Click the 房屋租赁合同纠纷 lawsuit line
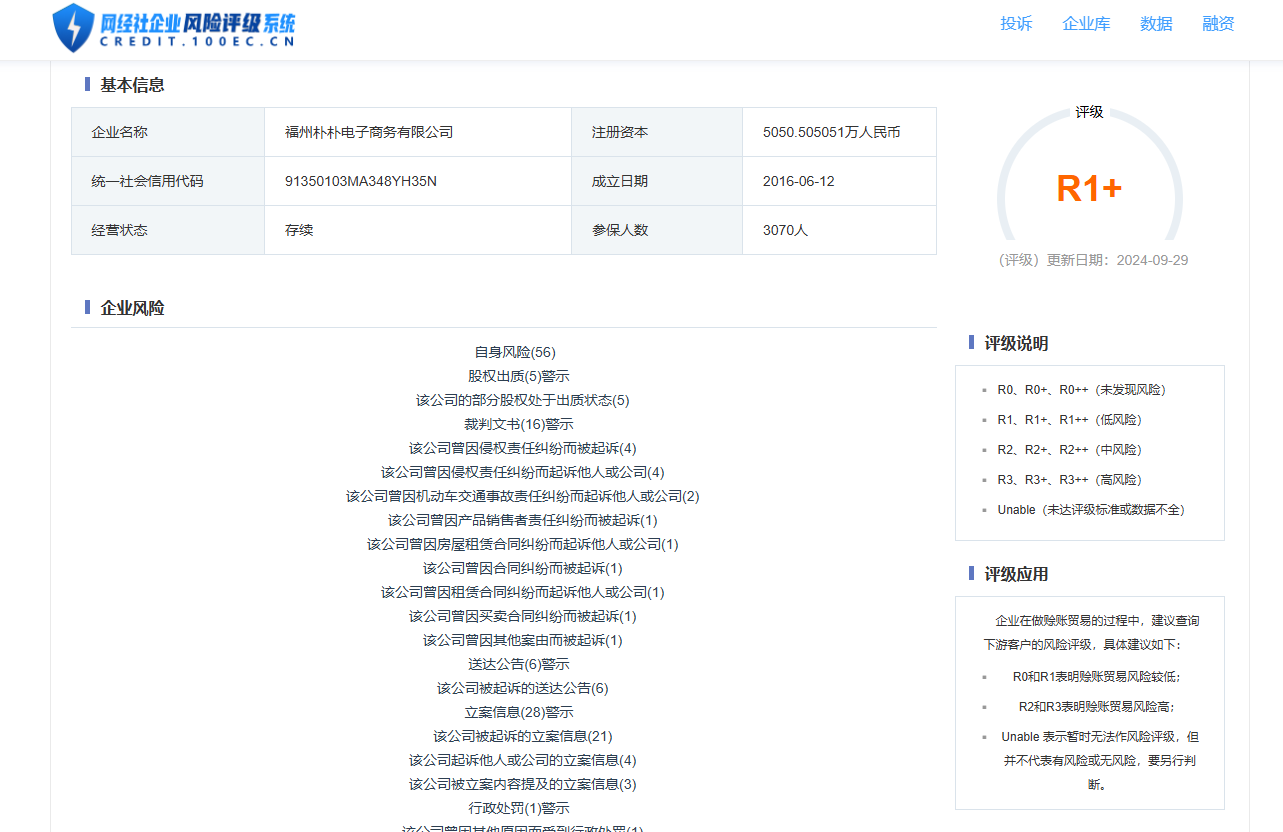The height and width of the screenshot is (832, 1283). point(523,544)
